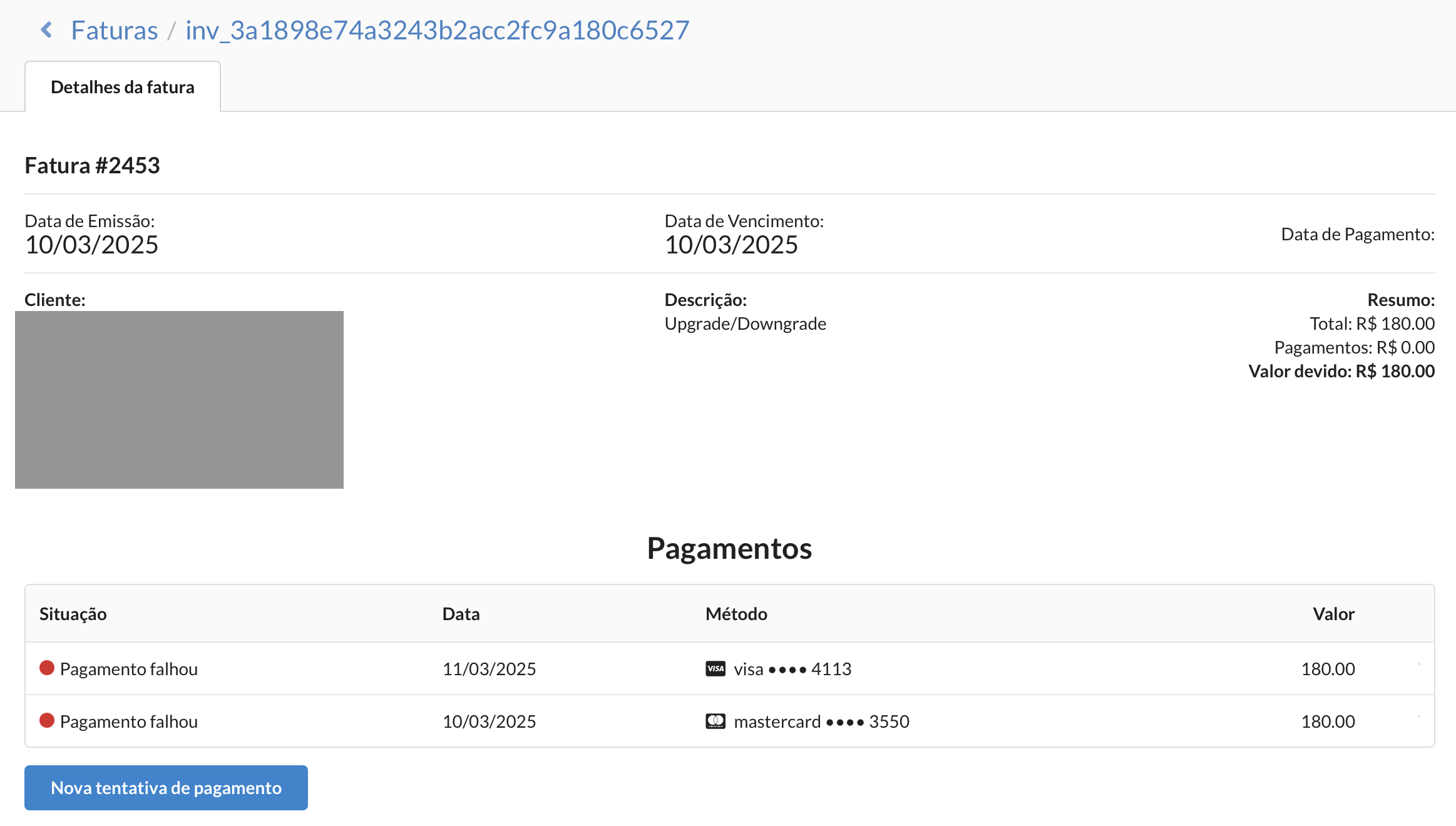The image size is (1456, 826).
Task: Click Total: R$ 180.00 summary line
Action: [x=1372, y=324]
